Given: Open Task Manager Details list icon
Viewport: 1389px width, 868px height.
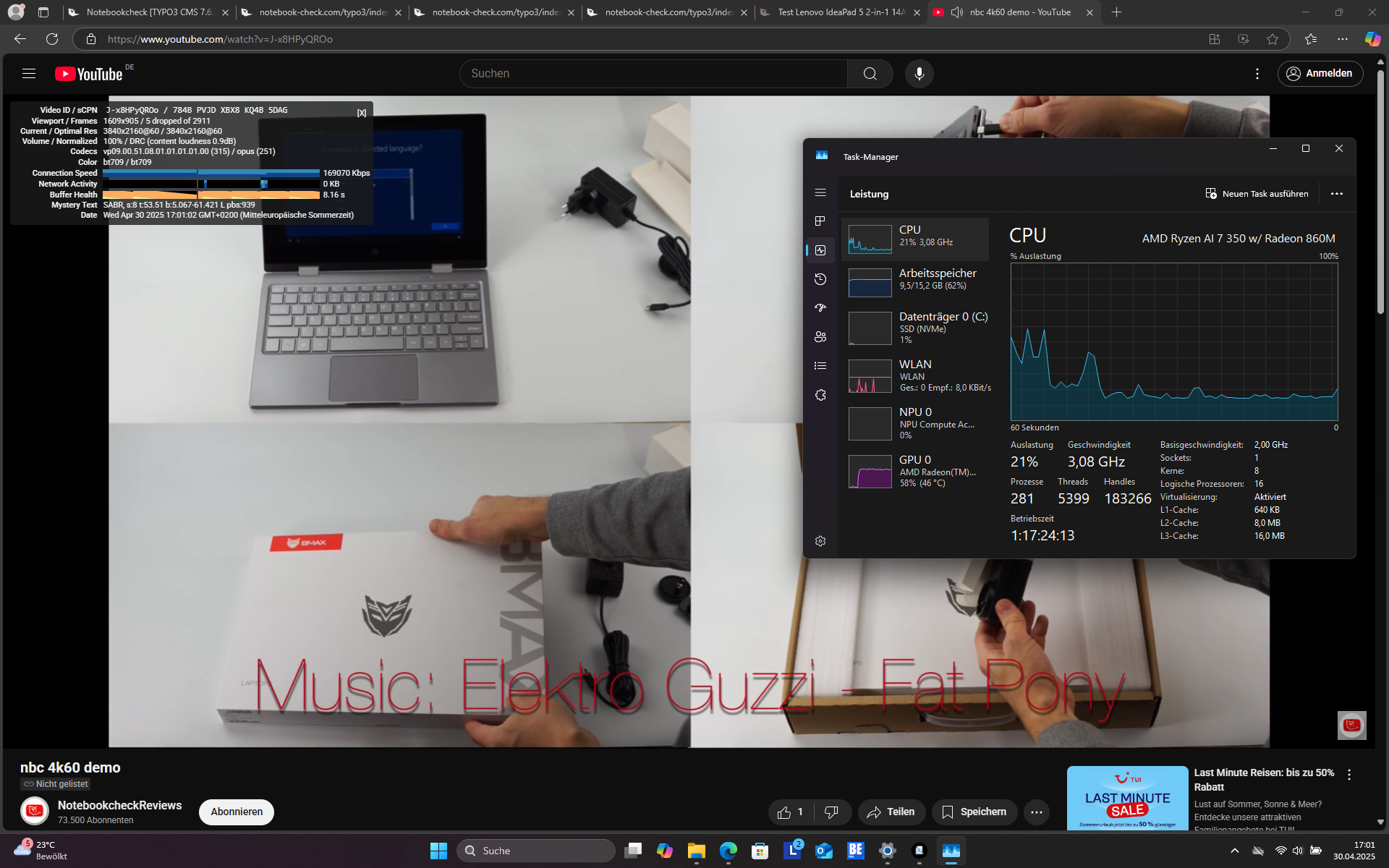Looking at the screenshot, I should tap(820, 366).
